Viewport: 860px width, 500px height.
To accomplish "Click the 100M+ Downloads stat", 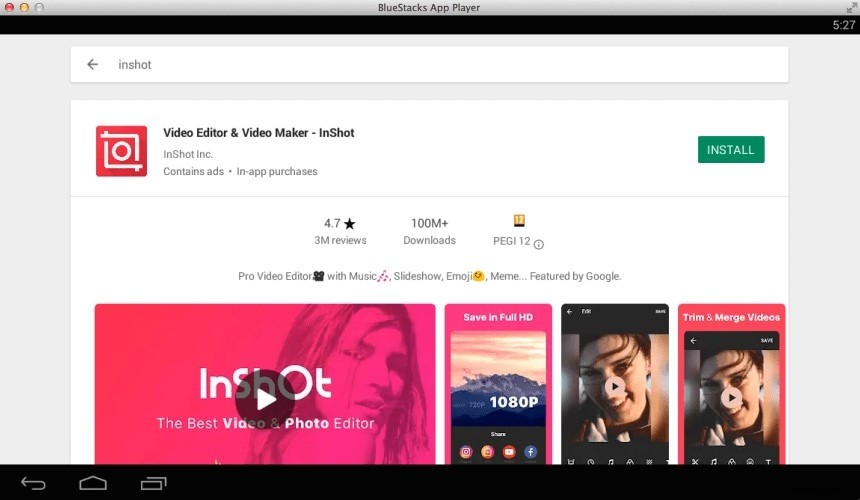I will 429,231.
